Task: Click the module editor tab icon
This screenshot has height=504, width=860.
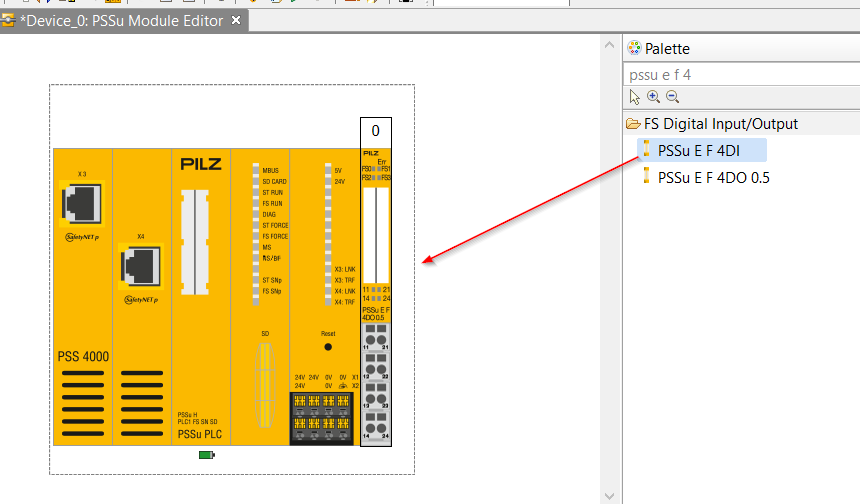Action: point(8,21)
